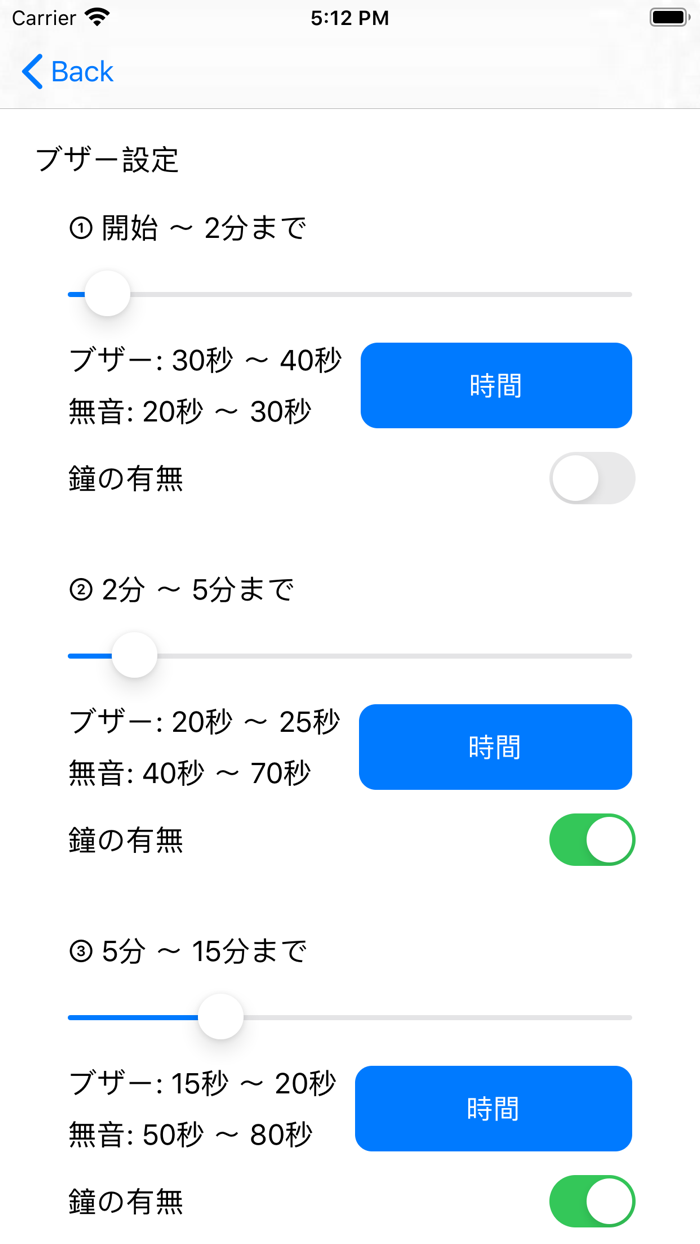Tap the ② circled number for section two

(x=80, y=590)
